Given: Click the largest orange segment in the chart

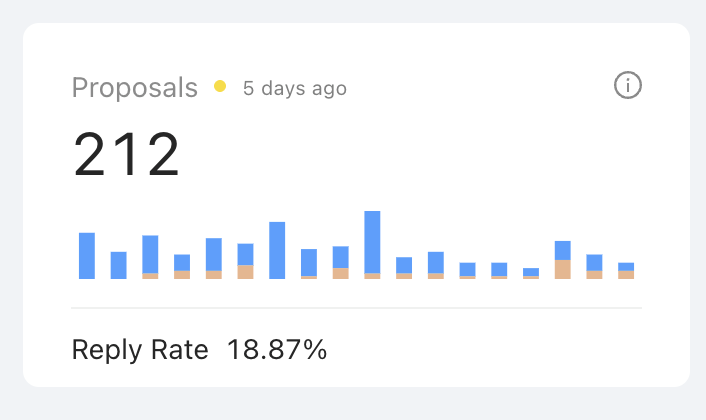Looking at the screenshot, I should (x=562, y=269).
